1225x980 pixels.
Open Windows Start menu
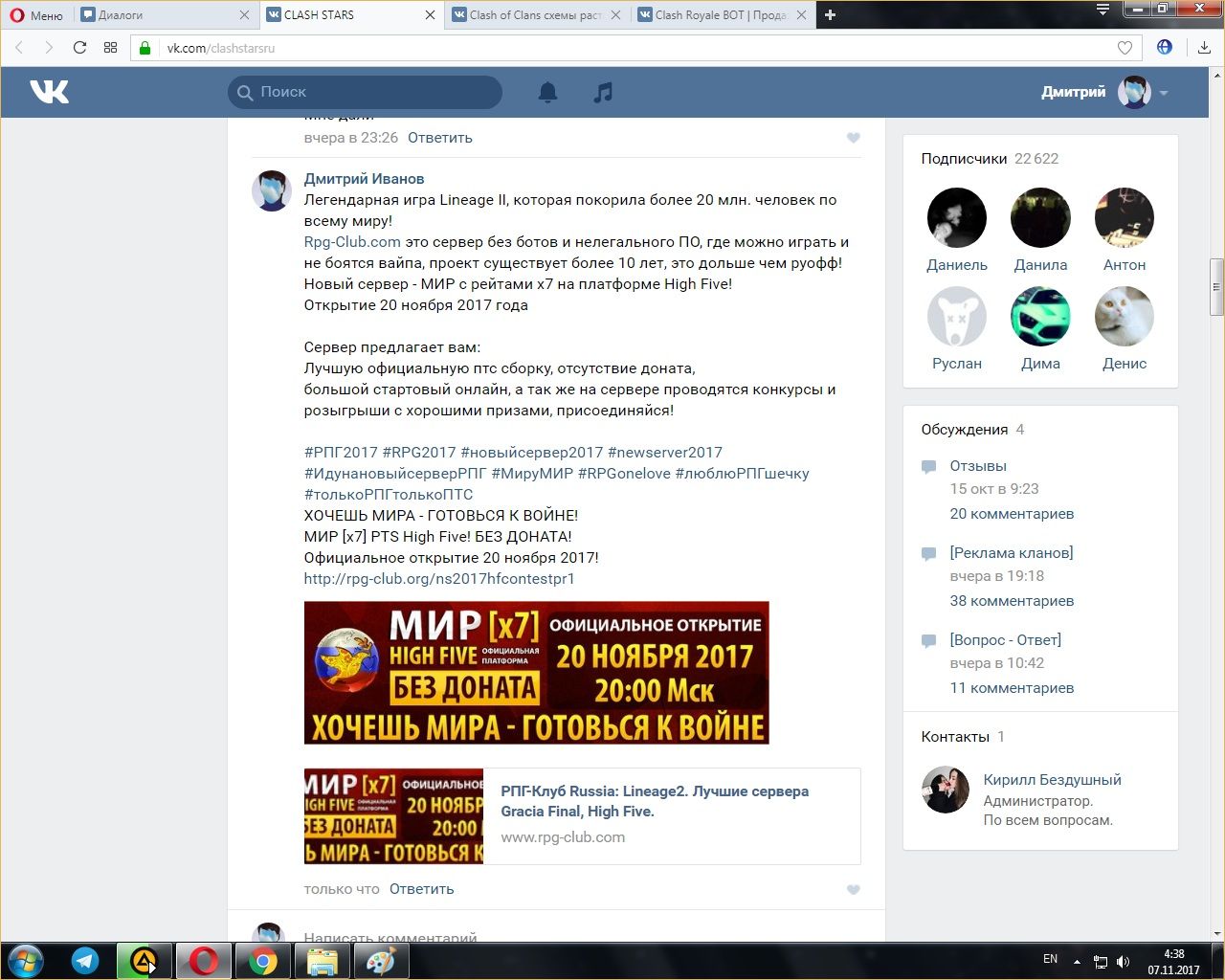pyautogui.click(x=26, y=961)
